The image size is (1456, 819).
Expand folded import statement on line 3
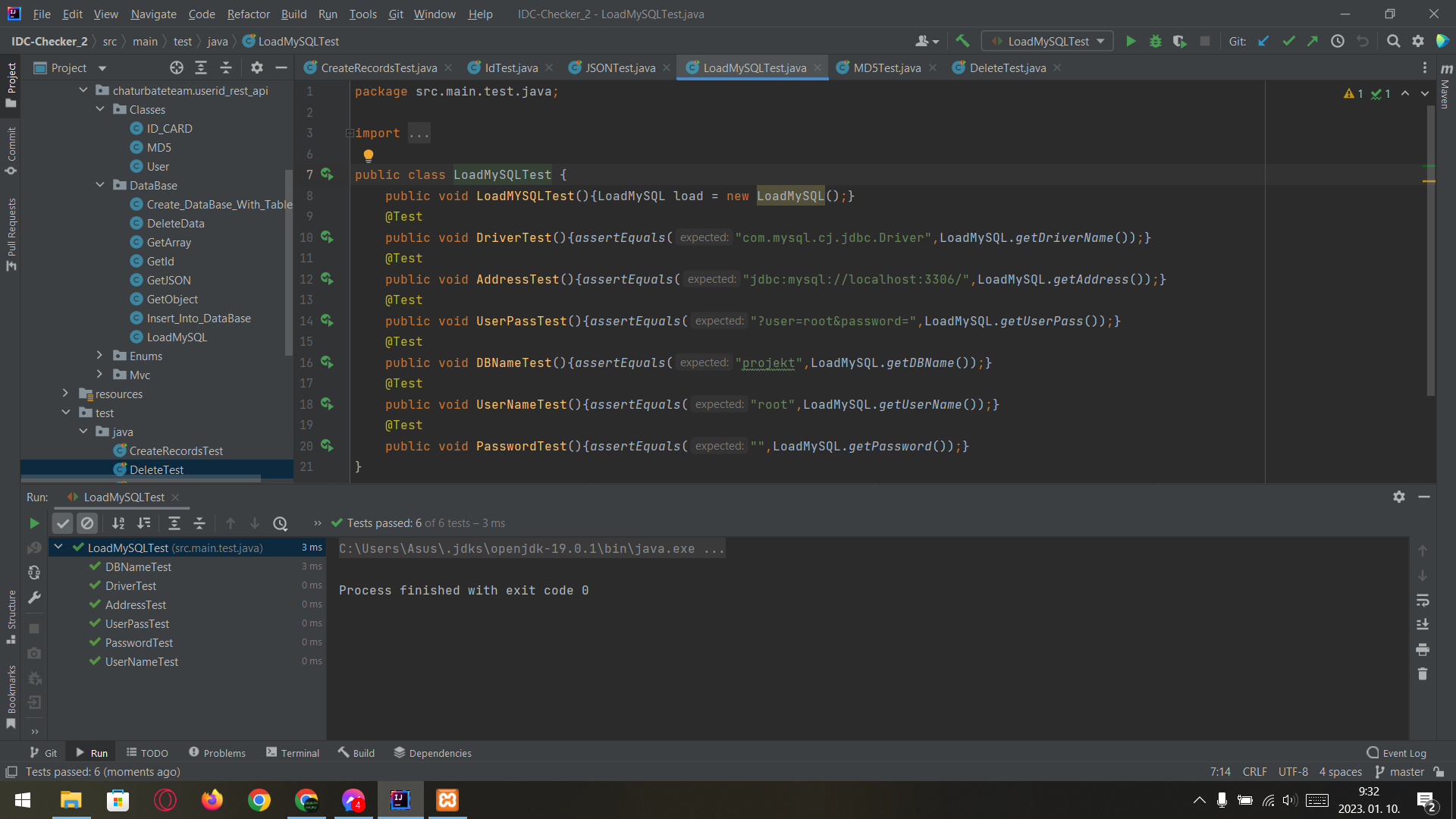(350, 133)
